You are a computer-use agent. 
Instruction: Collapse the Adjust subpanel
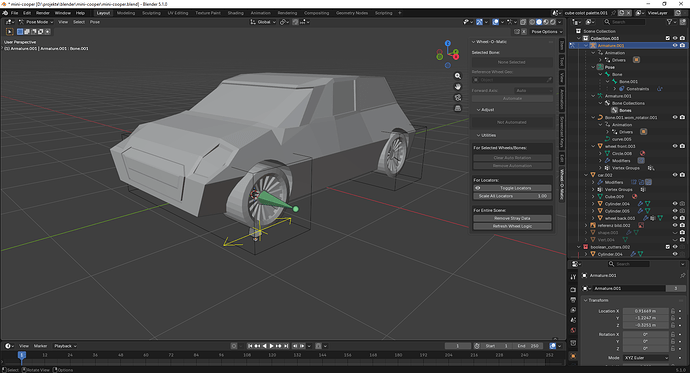tap(478, 110)
